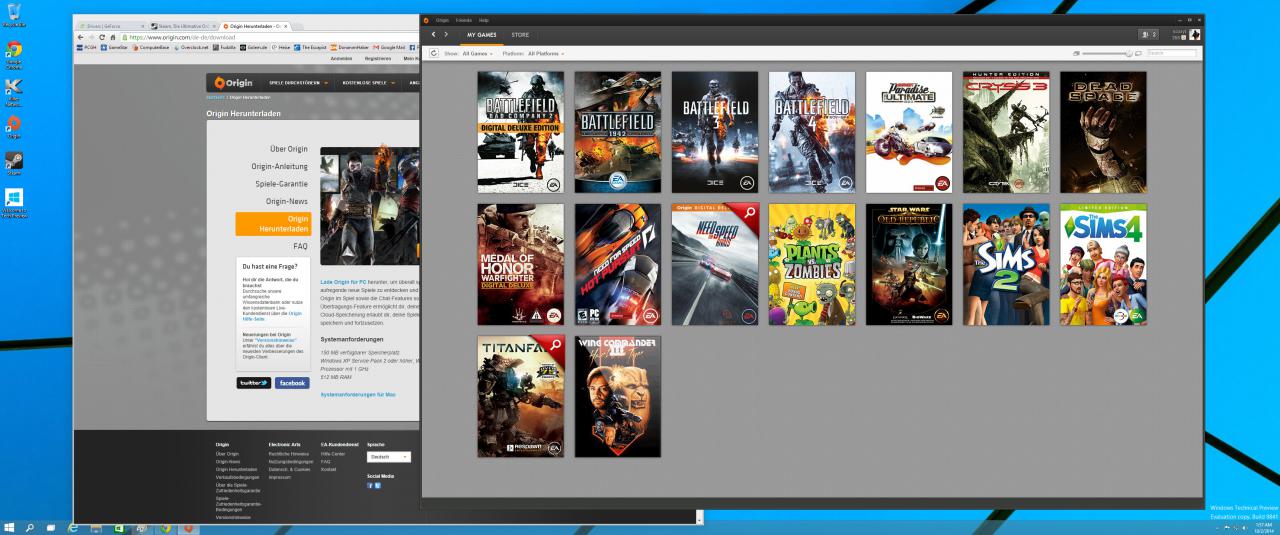
Task: Switch to Chrome on the taskbar
Action: tap(165, 527)
